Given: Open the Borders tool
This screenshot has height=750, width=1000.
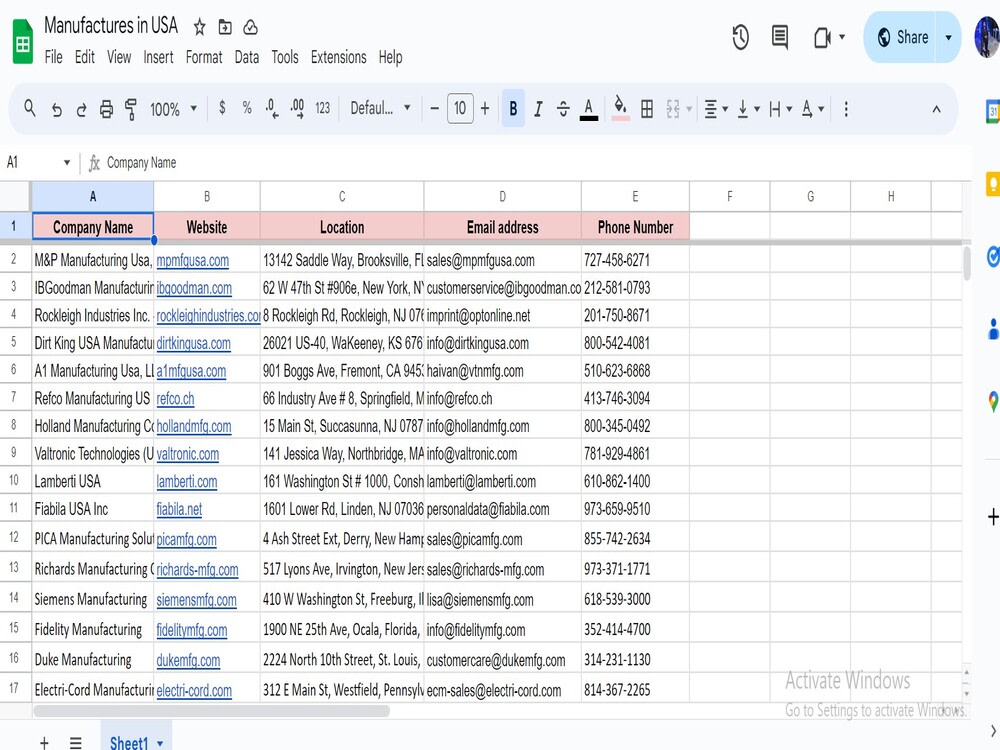Looking at the screenshot, I should coord(646,108).
